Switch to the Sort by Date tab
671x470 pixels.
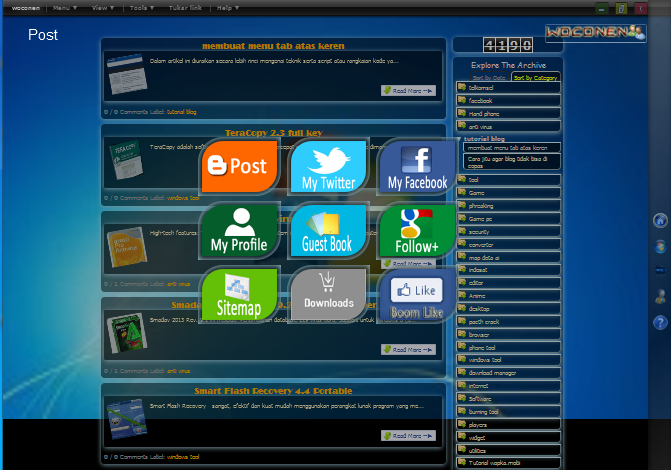click(489, 77)
